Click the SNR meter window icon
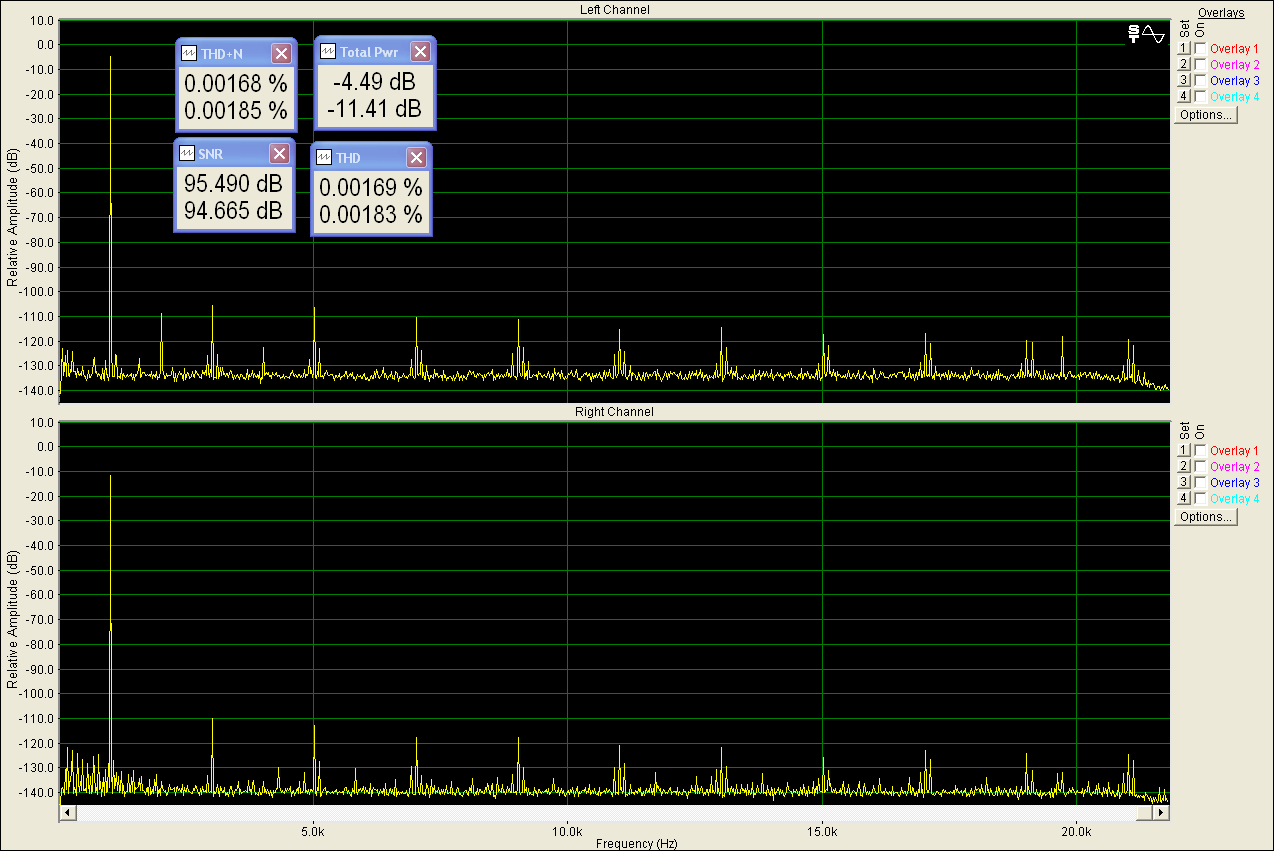This screenshot has height=851, width=1274. (187, 153)
